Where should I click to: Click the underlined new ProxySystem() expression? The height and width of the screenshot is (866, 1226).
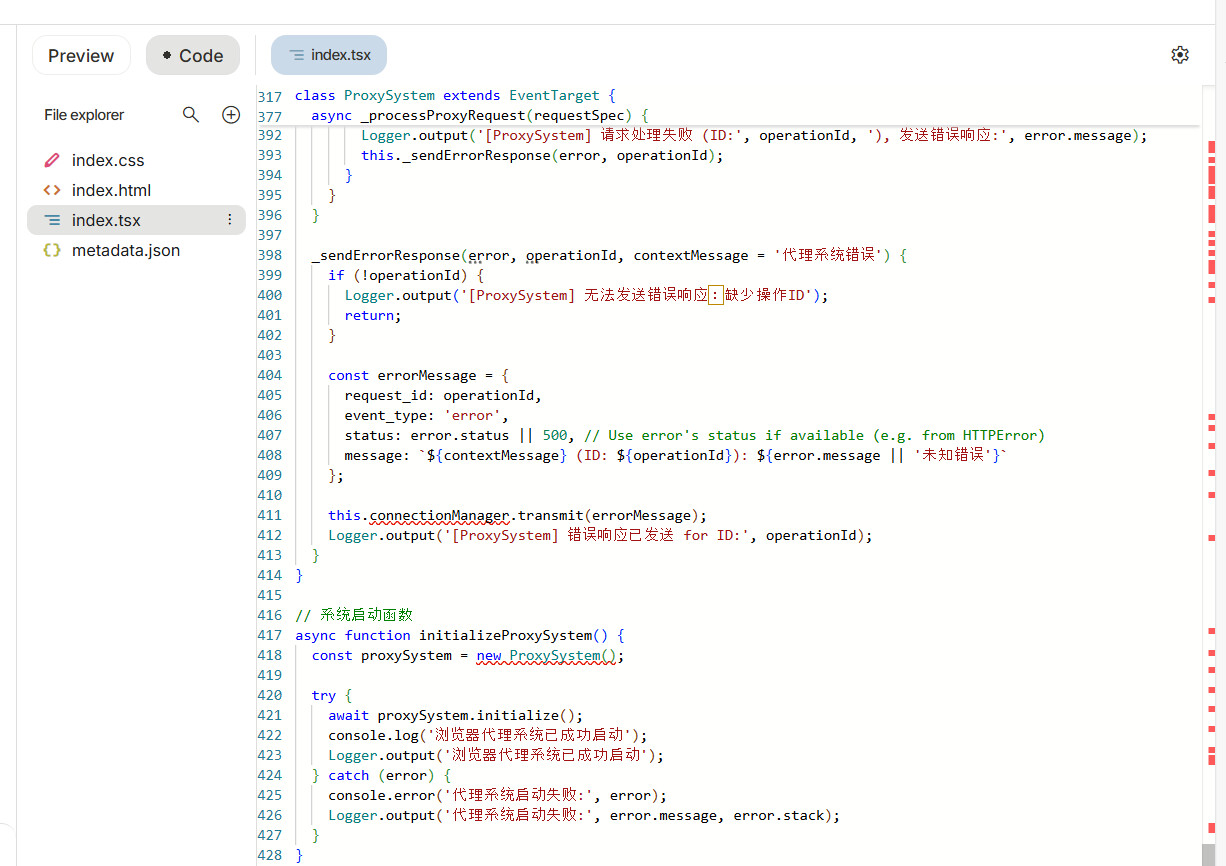pyautogui.click(x=550, y=656)
